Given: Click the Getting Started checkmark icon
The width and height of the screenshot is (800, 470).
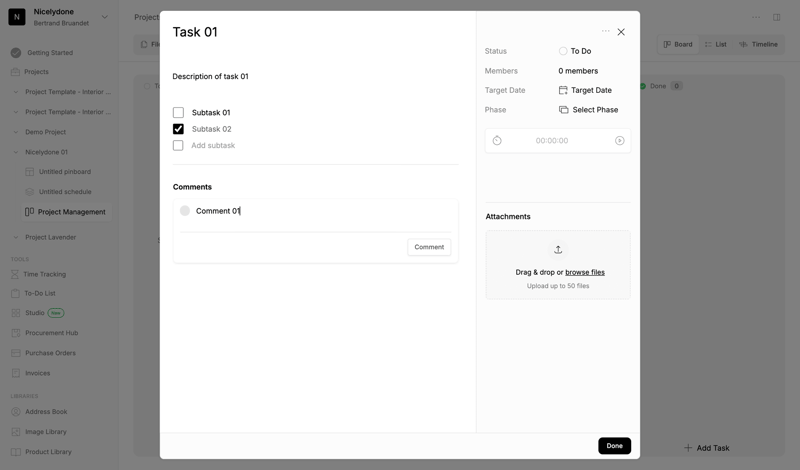Looking at the screenshot, I should (16, 53).
